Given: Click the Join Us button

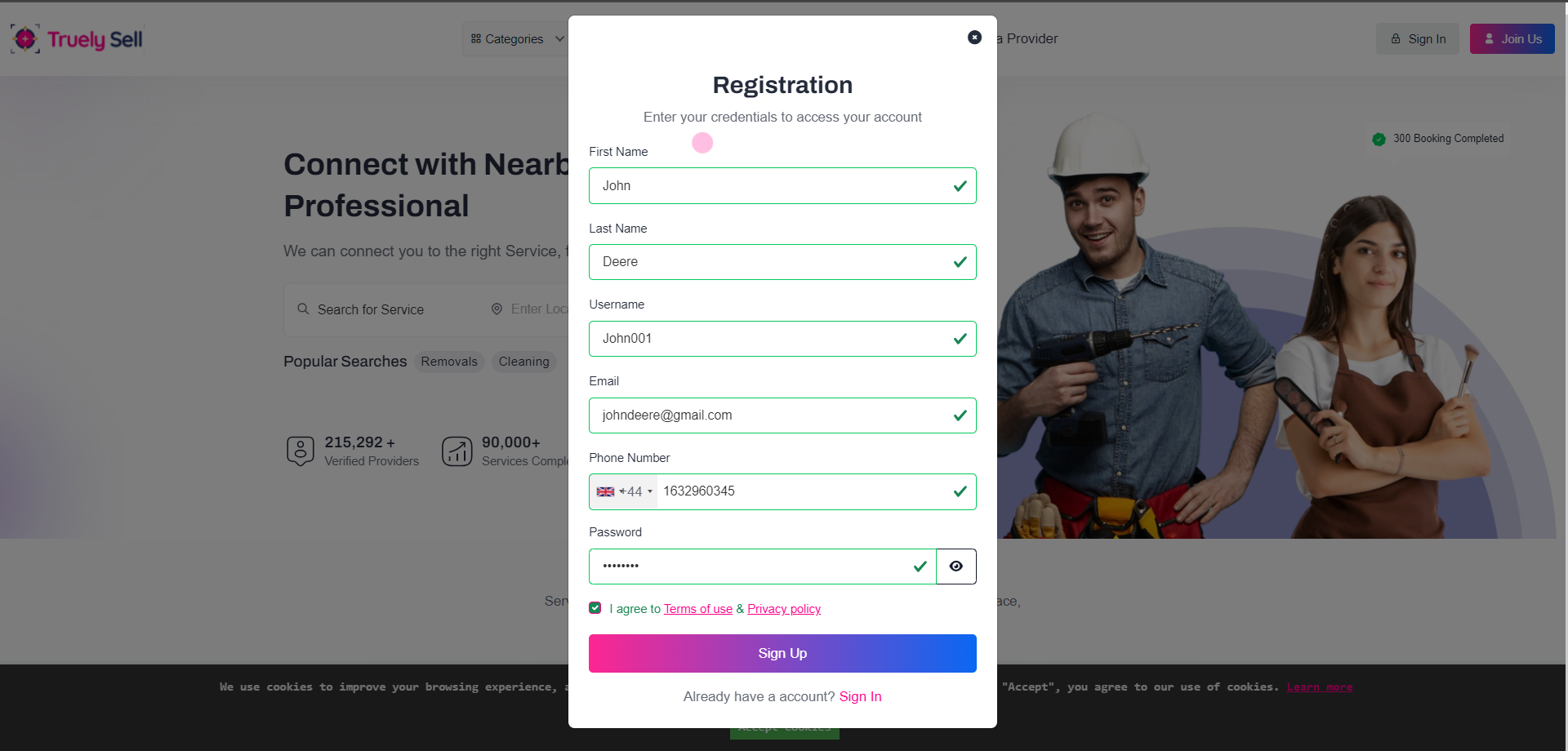Looking at the screenshot, I should coord(1512,39).
